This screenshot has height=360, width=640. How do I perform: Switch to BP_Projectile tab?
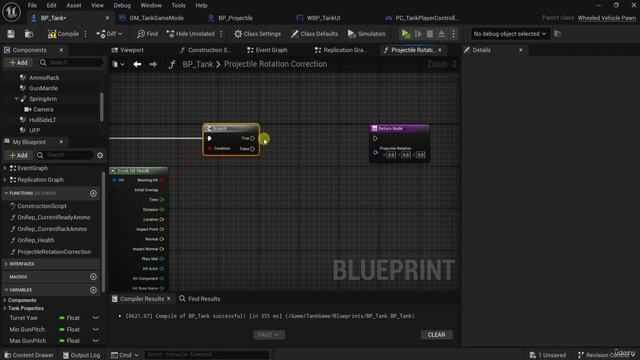click(235, 18)
